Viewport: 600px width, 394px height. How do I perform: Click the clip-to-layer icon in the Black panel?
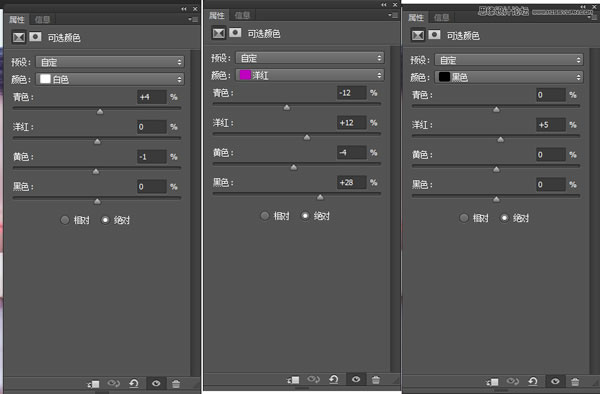[x=492, y=381]
